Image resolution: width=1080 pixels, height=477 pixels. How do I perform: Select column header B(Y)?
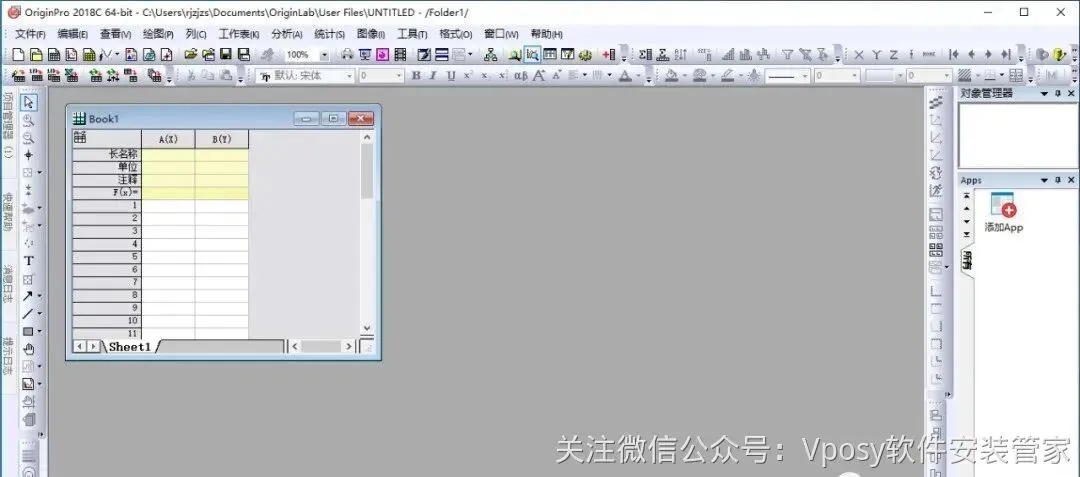222,139
